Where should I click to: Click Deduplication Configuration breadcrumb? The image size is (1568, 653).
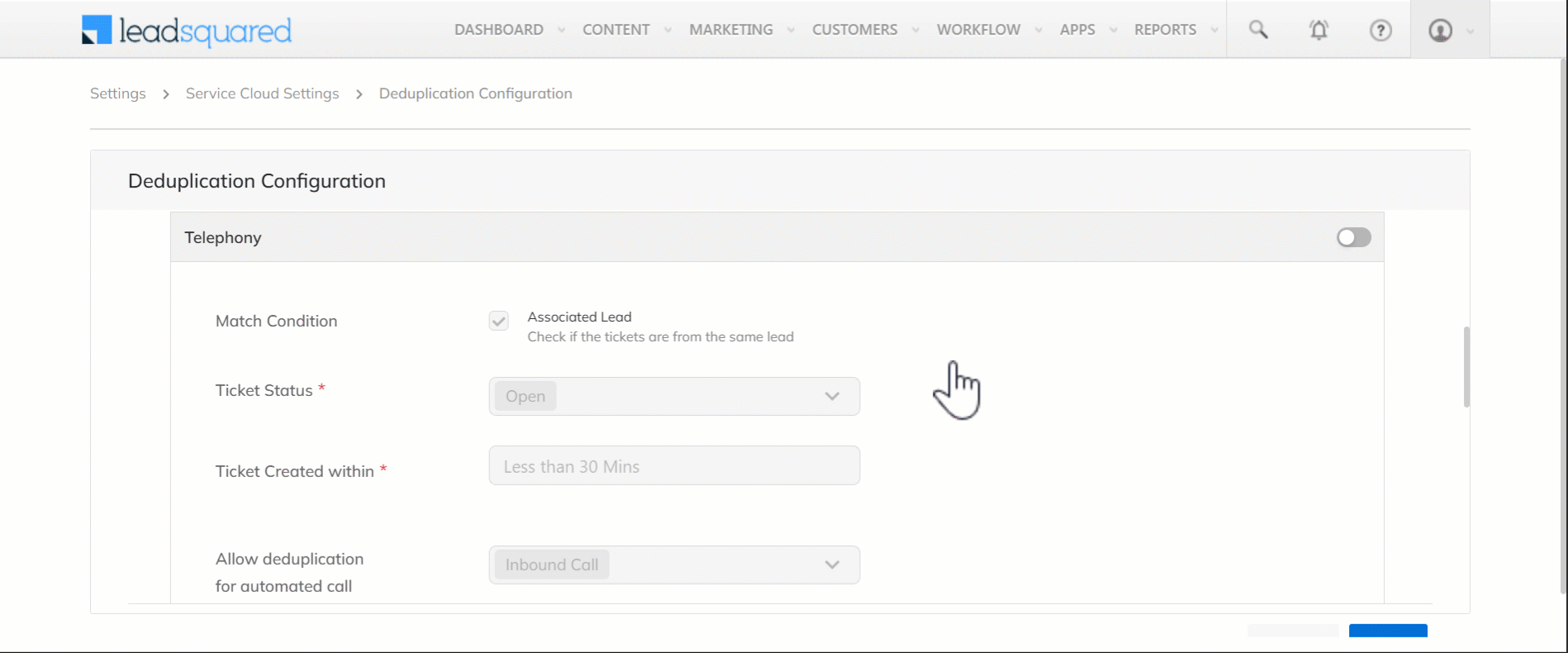475,93
